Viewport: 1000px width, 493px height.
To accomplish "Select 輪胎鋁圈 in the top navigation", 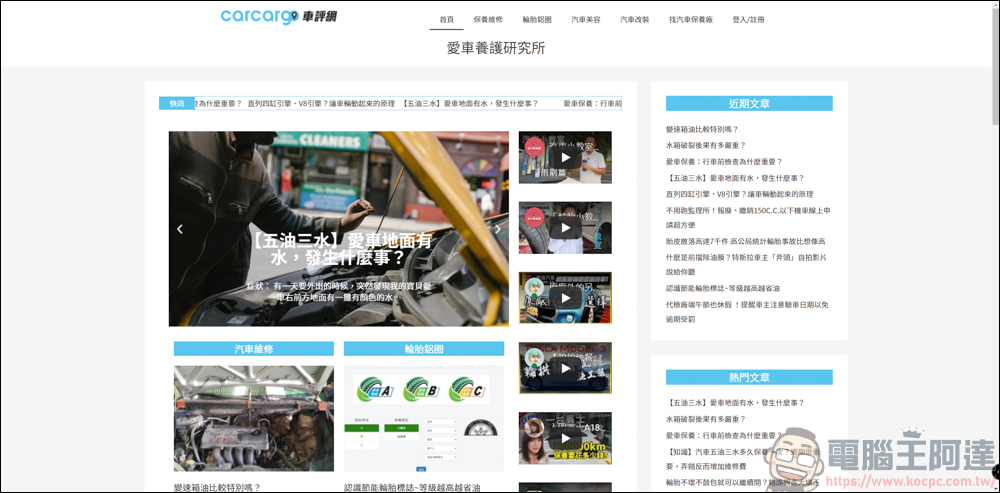I will pos(537,19).
